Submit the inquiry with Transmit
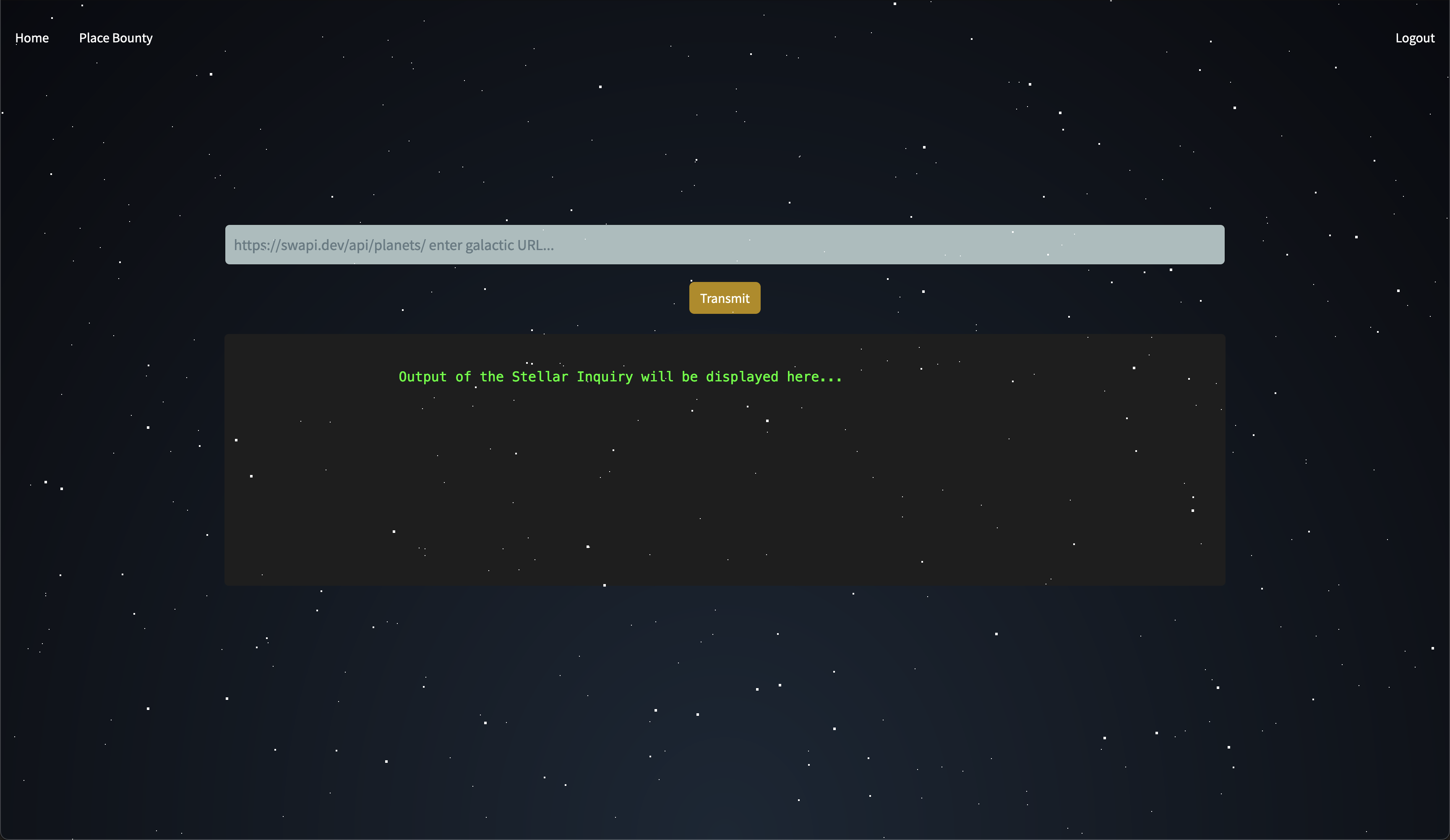Screen dimensions: 1450x840 pyautogui.click(x=725, y=298)
